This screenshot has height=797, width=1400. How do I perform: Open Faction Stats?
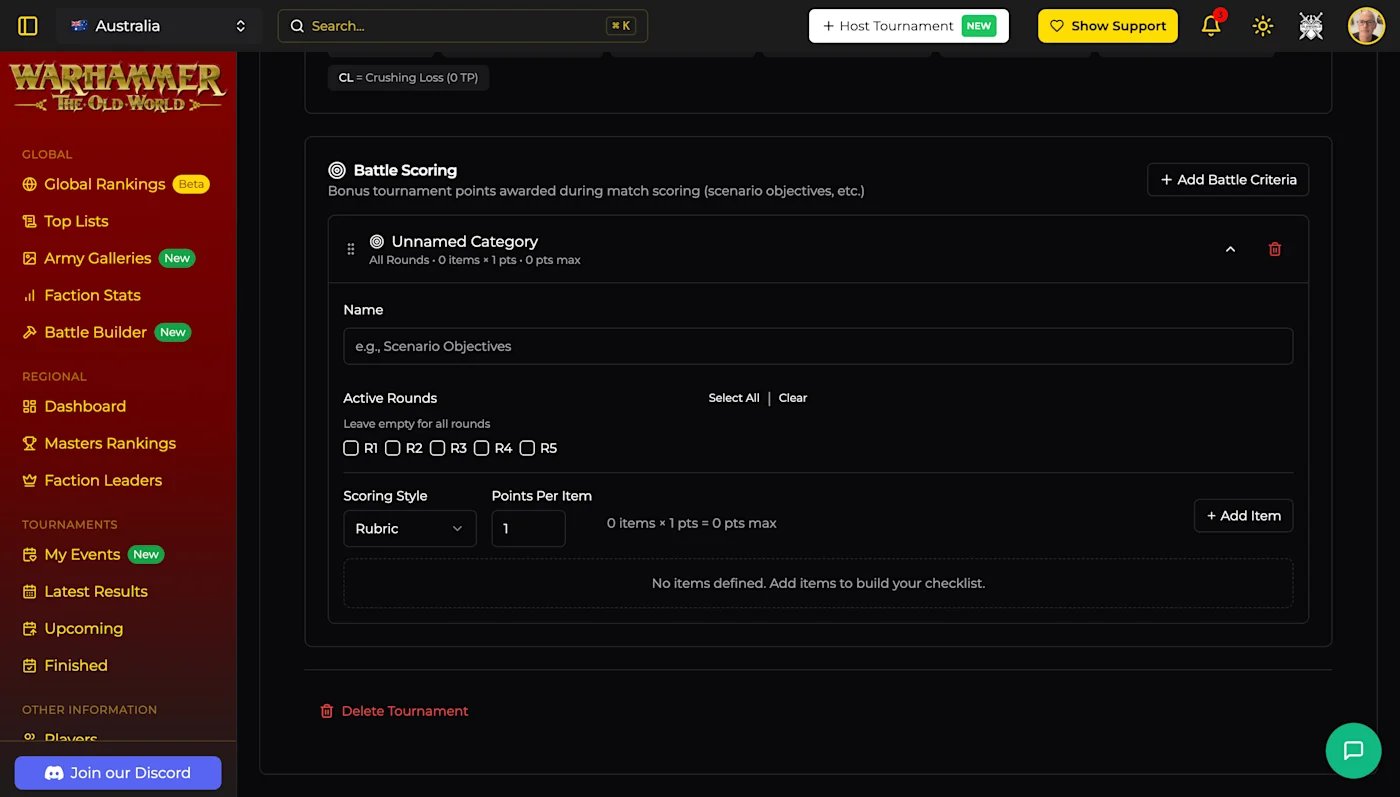point(92,295)
